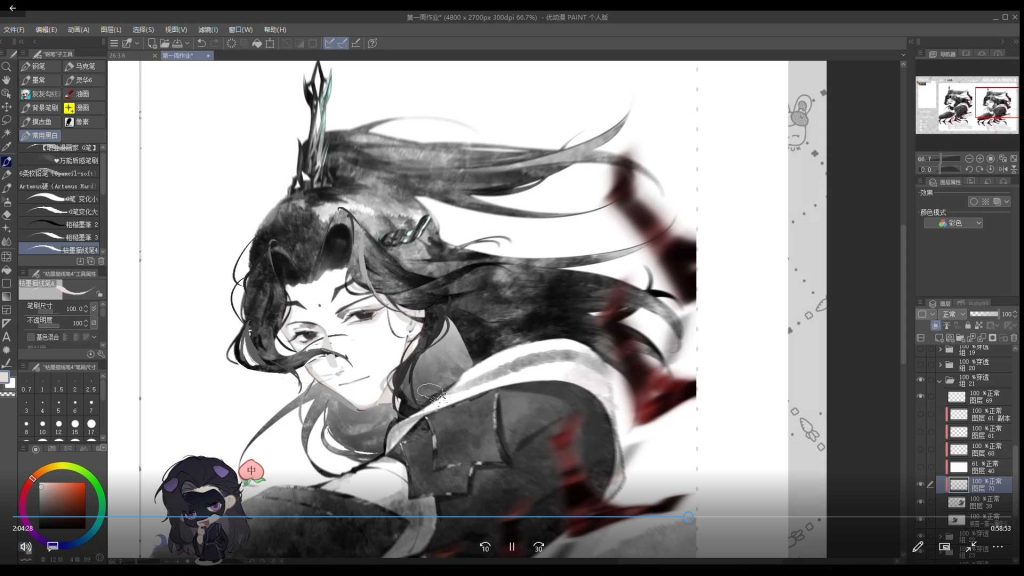Open 选择(S) menu
Image resolution: width=1024 pixels, height=576 pixels.
pyautogui.click(x=143, y=29)
